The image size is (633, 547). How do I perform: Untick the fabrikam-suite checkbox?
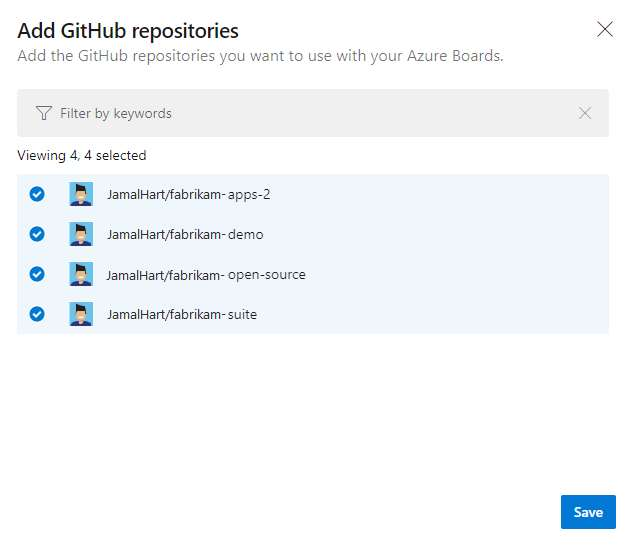[37, 314]
